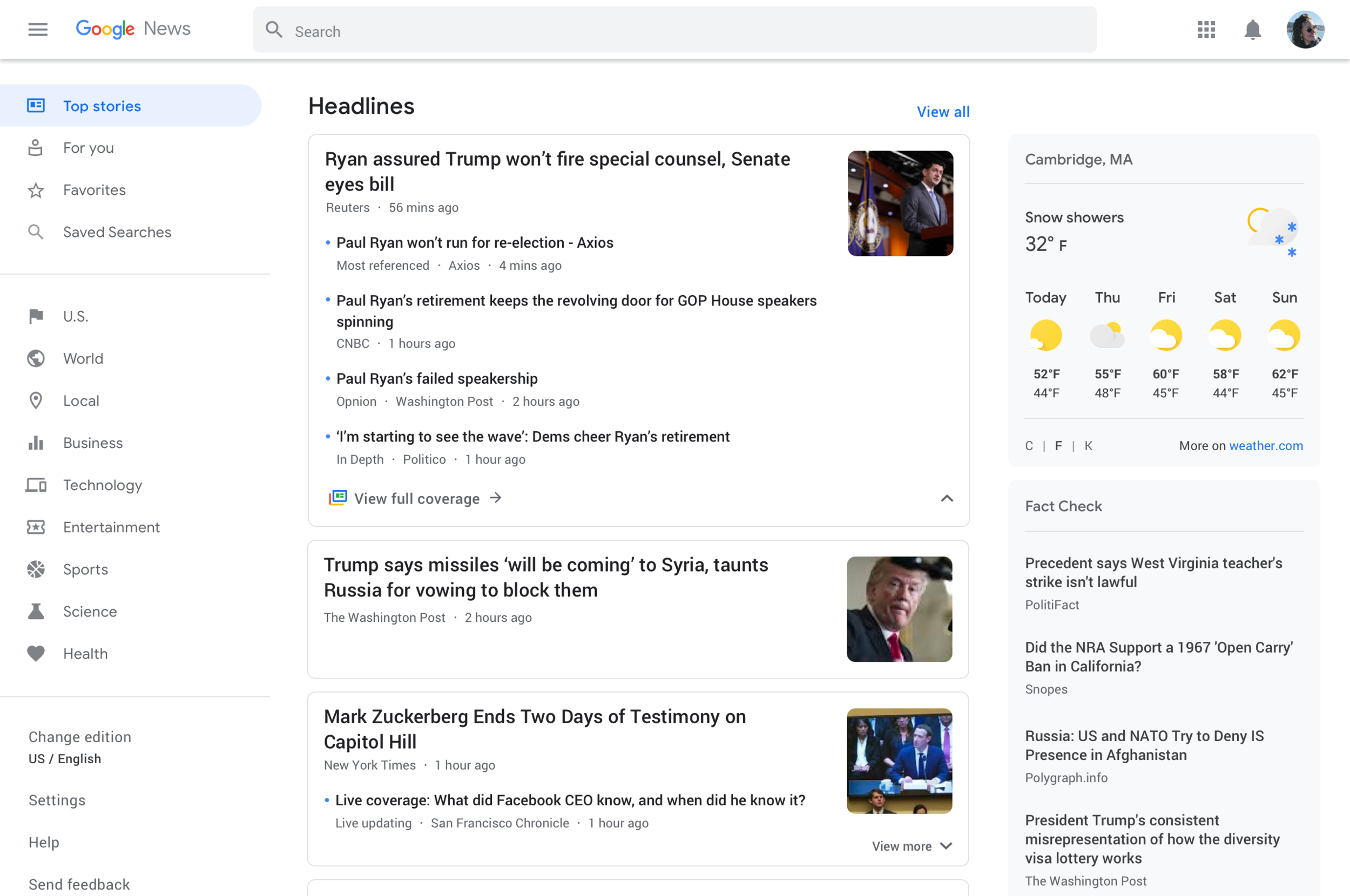Collapse the Ryan story coverage card
Screen dimensions: 1350x896
point(947,498)
